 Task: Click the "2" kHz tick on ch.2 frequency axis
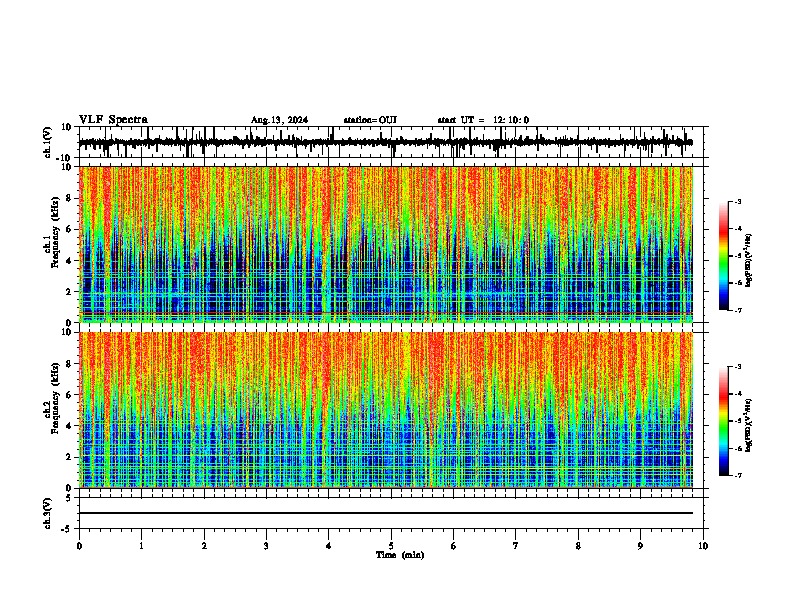[70, 457]
